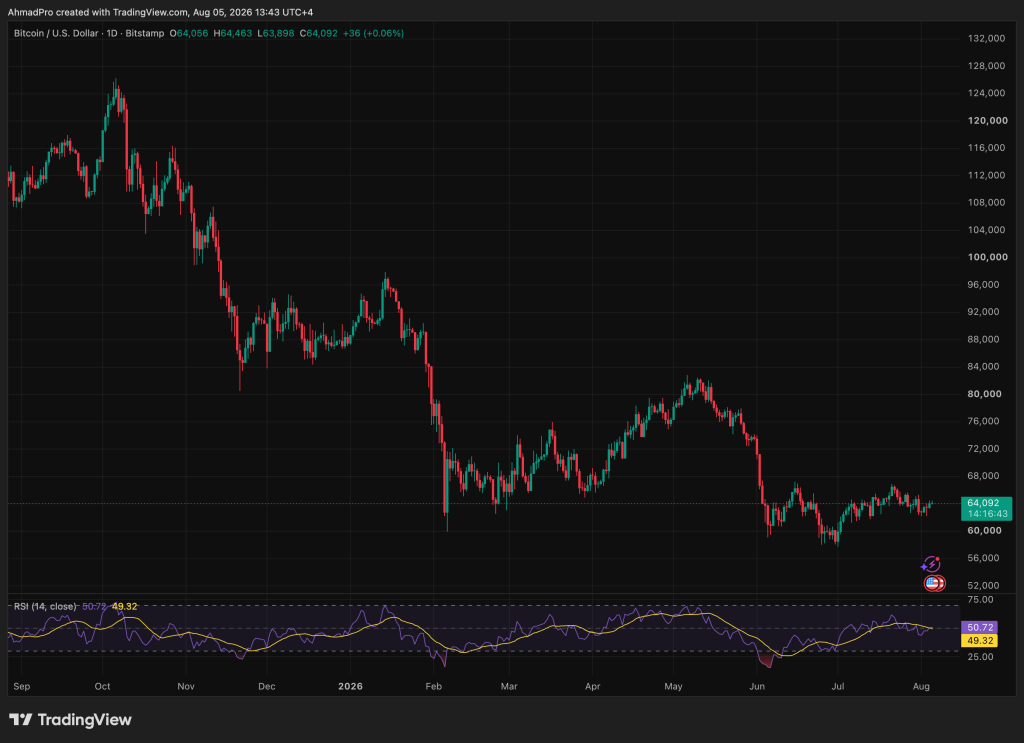Image resolution: width=1024 pixels, height=743 pixels.
Task: Click the Apr label on time axis
Action: 592,686
